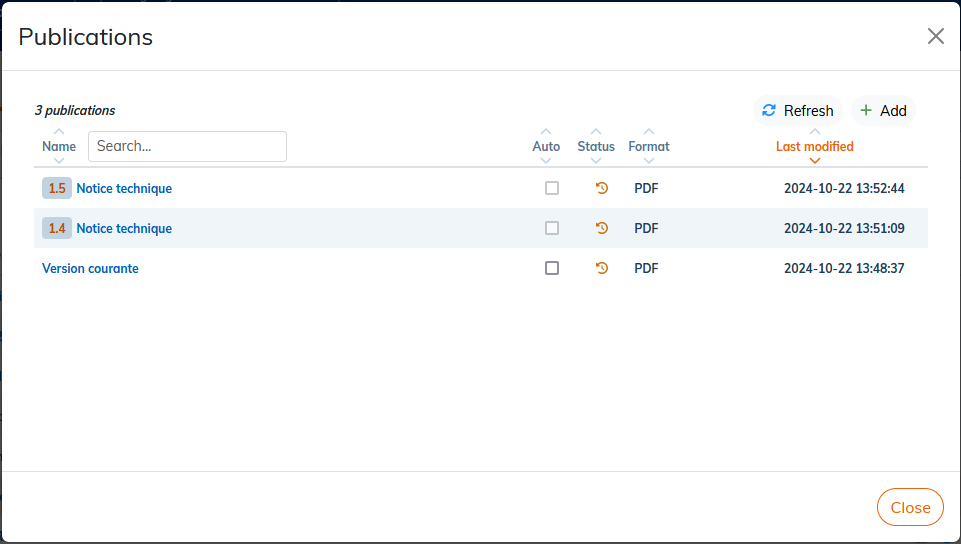The width and height of the screenshot is (961, 544).
Task: Click the Last modified column header
Action: click(815, 146)
